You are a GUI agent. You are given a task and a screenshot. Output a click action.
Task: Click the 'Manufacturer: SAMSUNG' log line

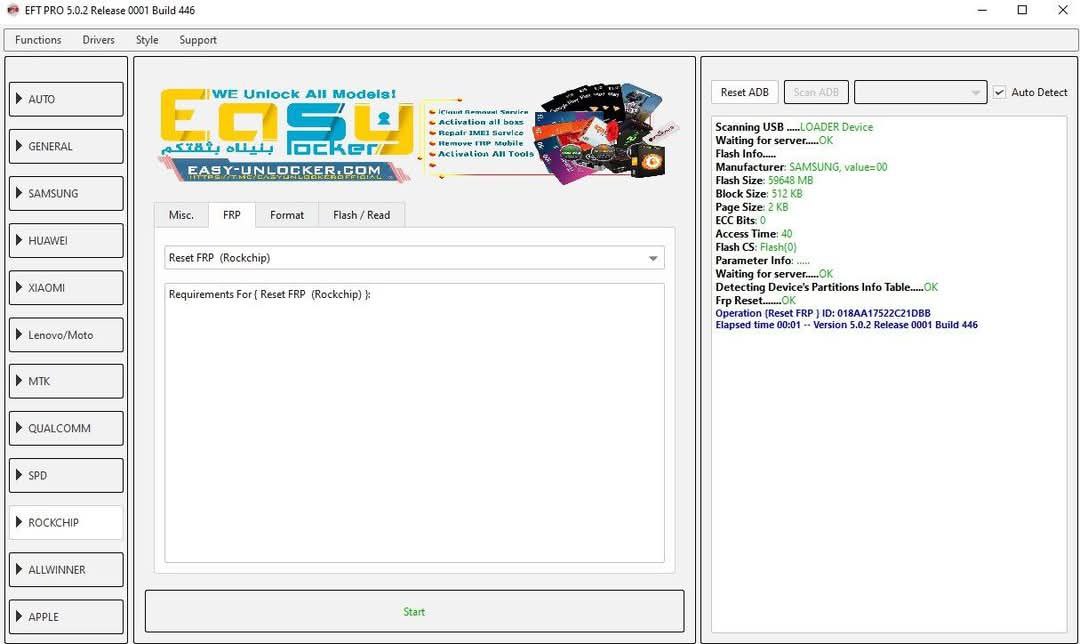click(801, 167)
